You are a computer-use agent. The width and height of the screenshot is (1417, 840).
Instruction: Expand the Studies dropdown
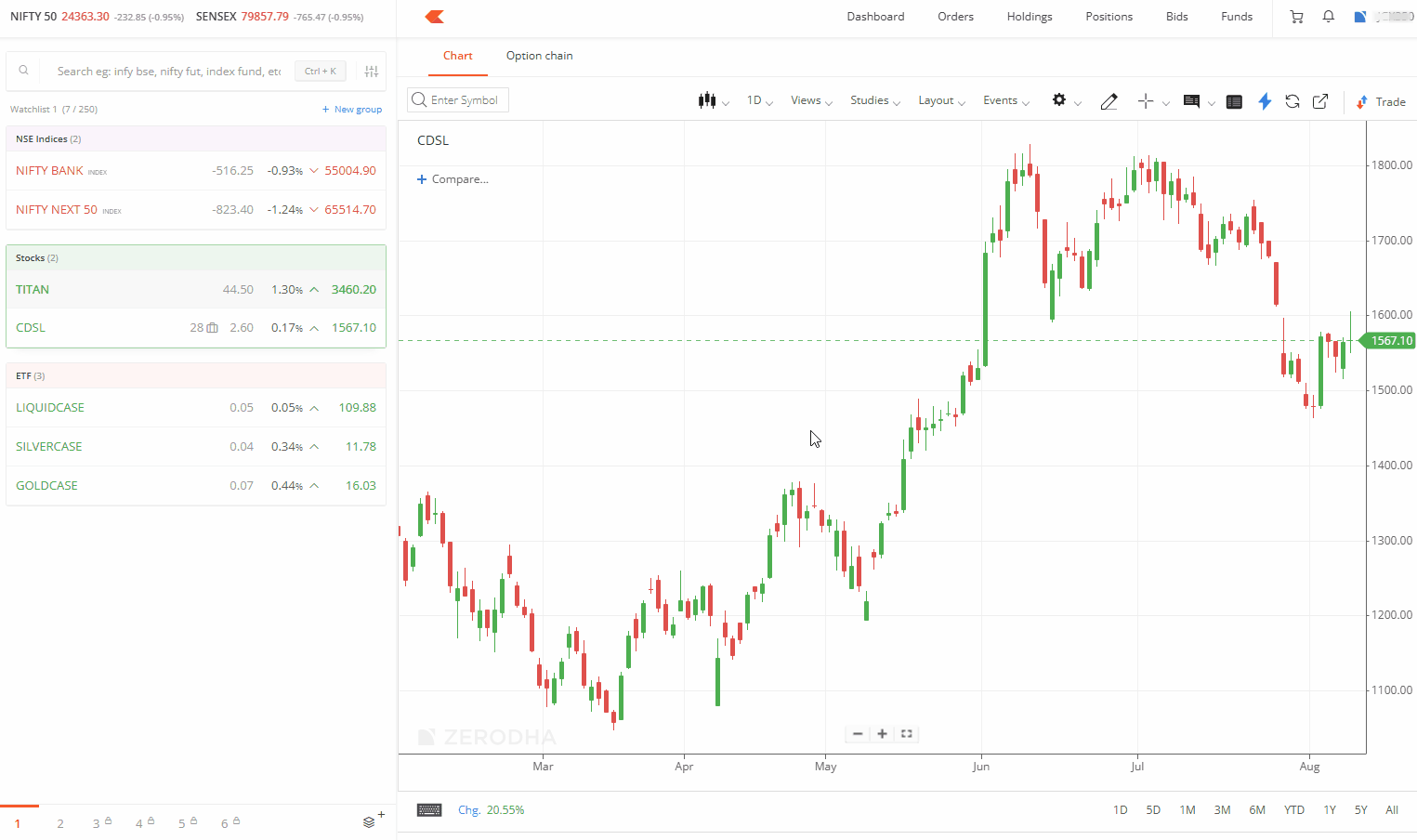pyautogui.click(x=874, y=100)
